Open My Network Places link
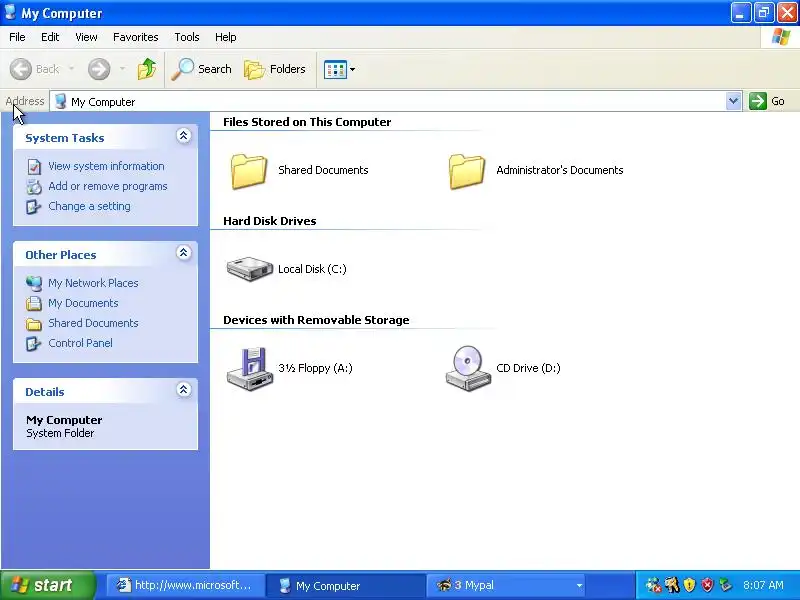 click(x=93, y=283)
